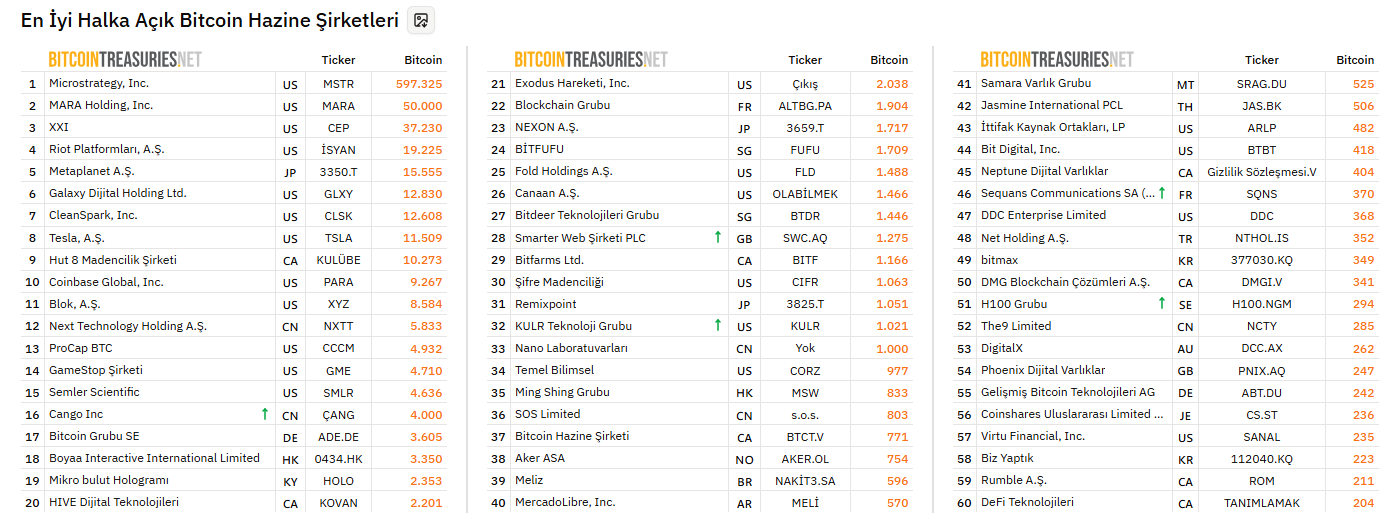Open Microstrategy, Inc. company entry
Screen dimensions: 1396x525
point(99,83)
